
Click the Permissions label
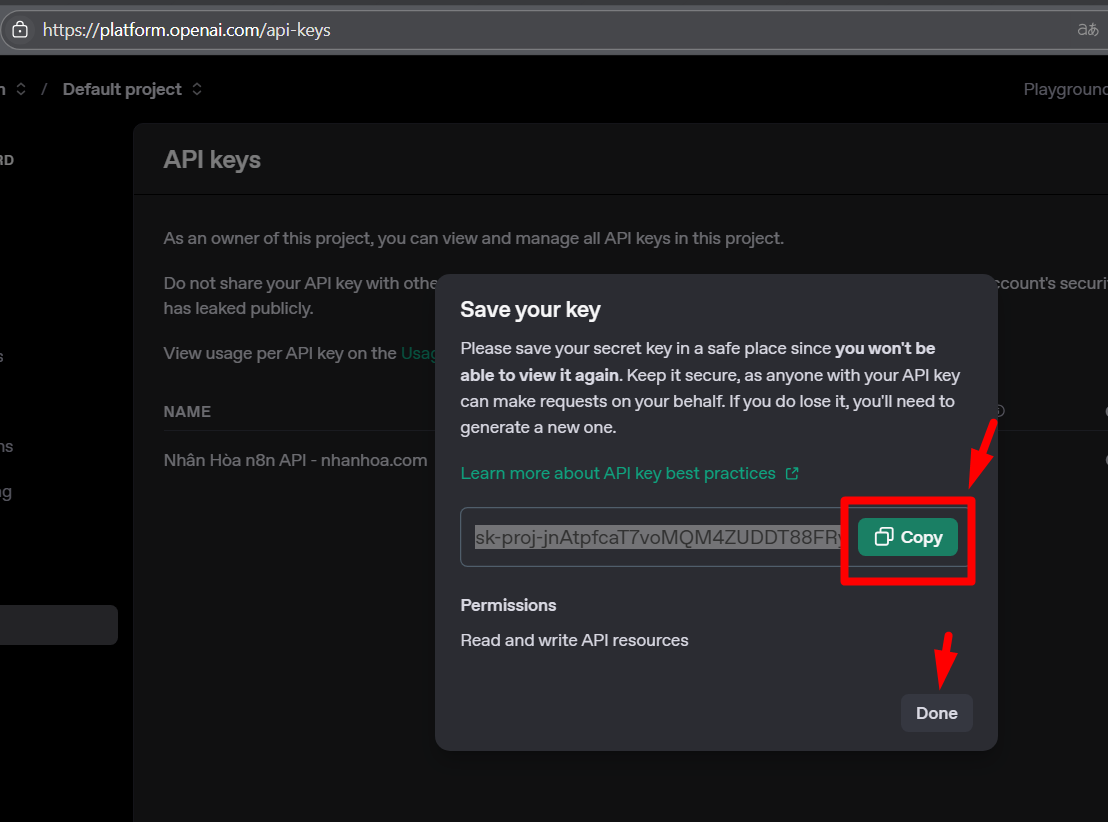(508, 605)
